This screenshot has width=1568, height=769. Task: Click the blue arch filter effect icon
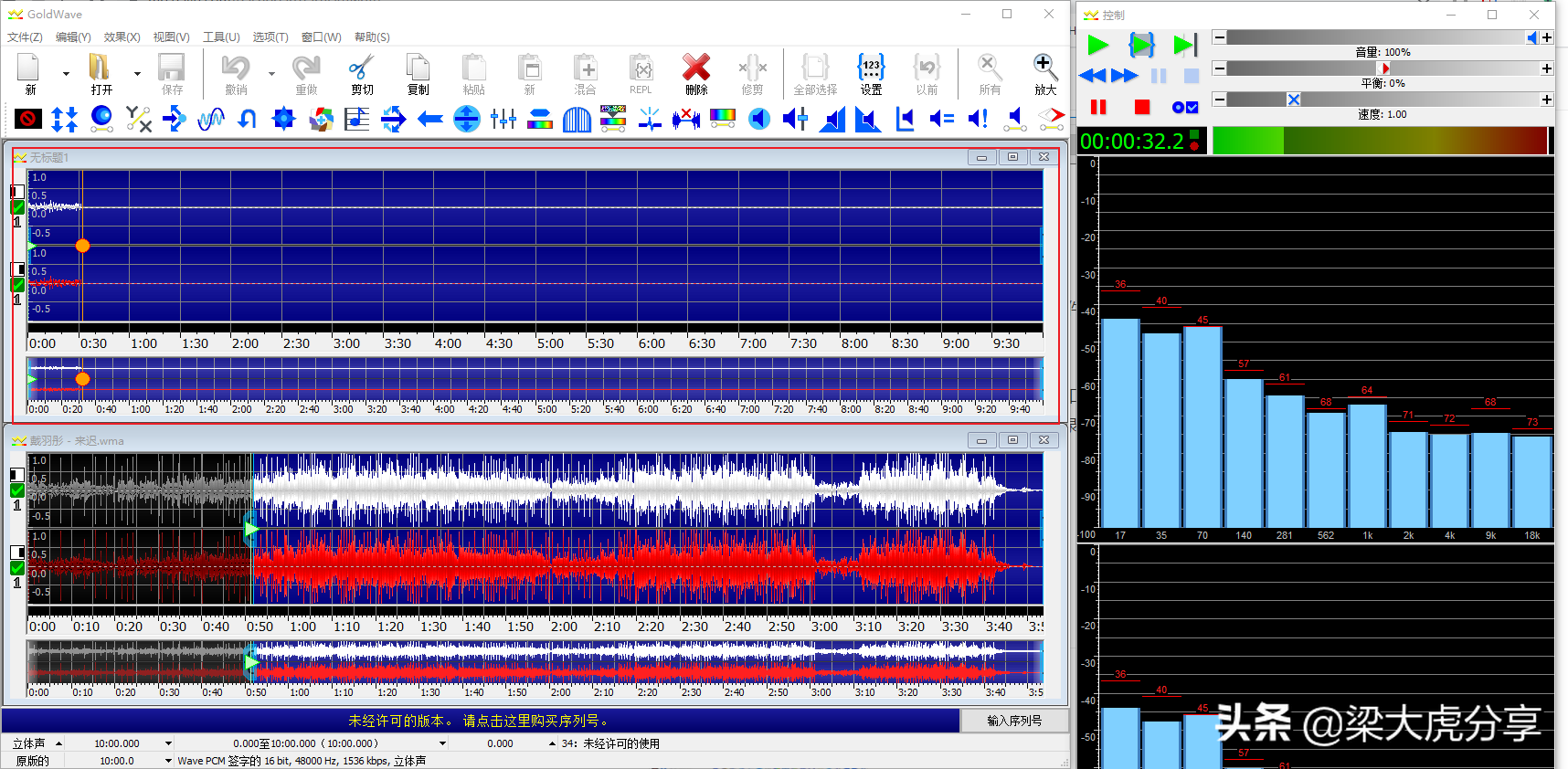tap(577, 119)
